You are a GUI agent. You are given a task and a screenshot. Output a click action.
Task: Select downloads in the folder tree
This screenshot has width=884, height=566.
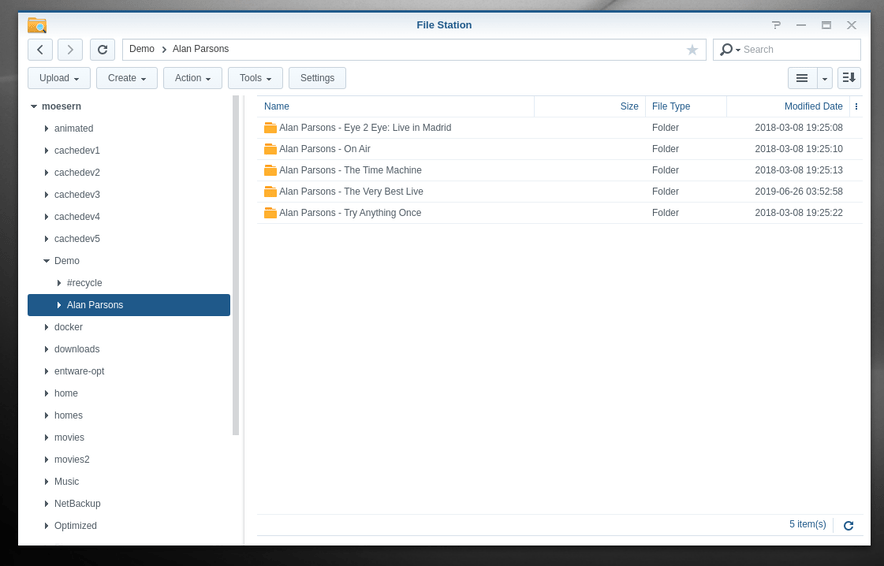[x=77, y=349]
